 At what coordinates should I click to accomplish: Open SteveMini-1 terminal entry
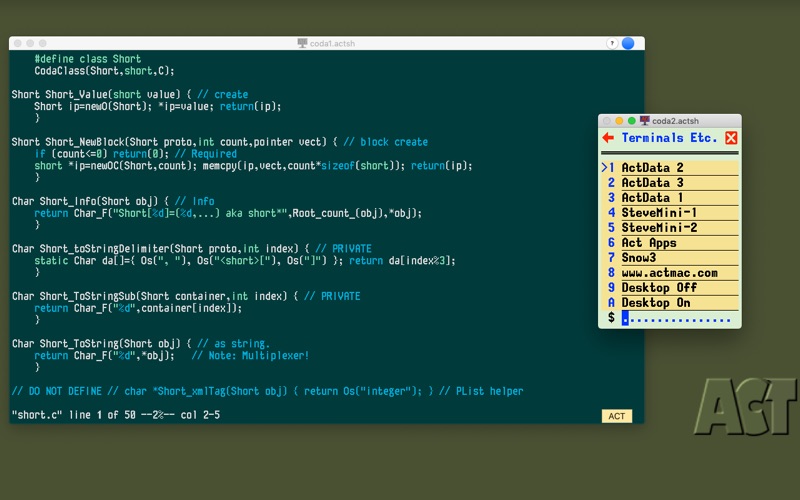coord(670,213)
